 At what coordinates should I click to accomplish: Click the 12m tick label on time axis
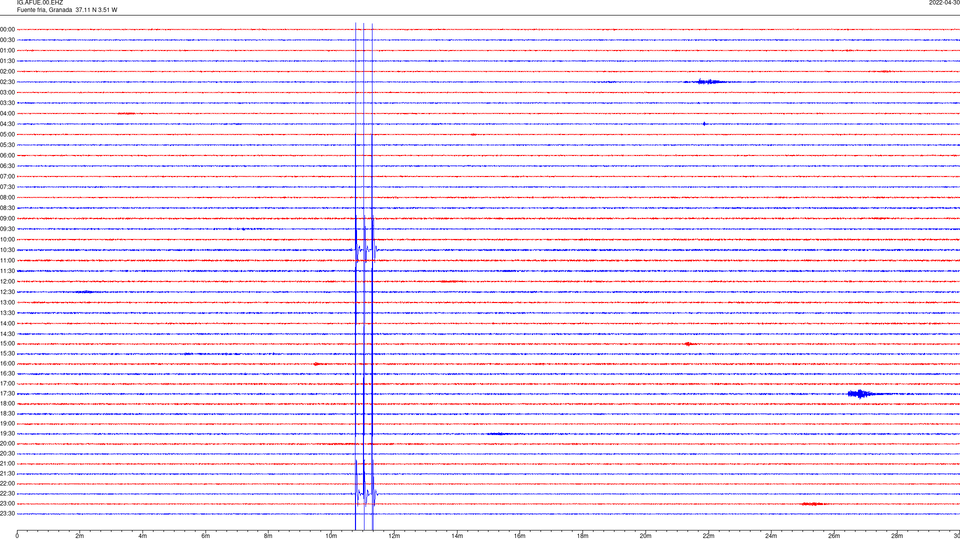(x=394, y=536)
